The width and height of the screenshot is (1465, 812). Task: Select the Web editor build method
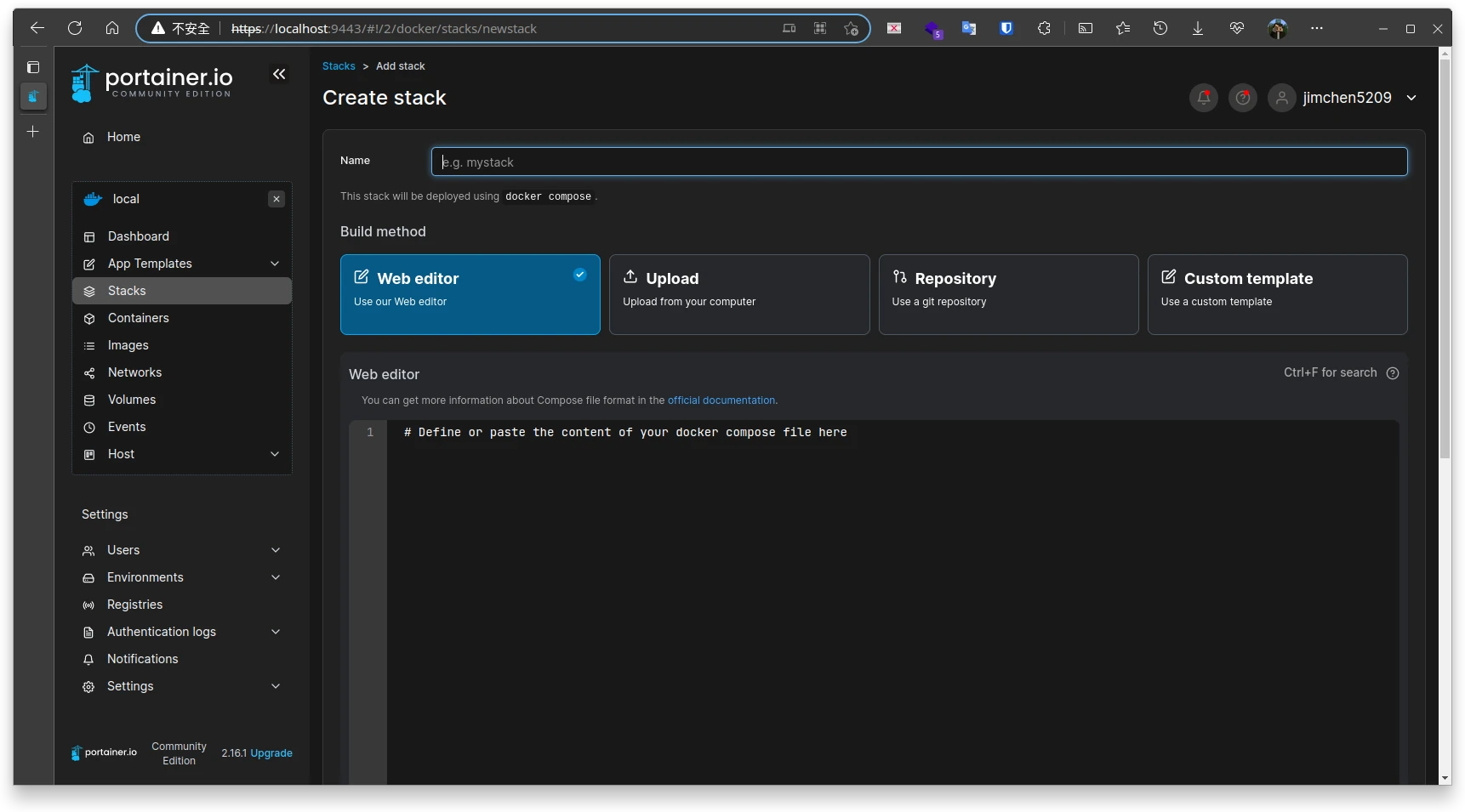click(470, 294)
